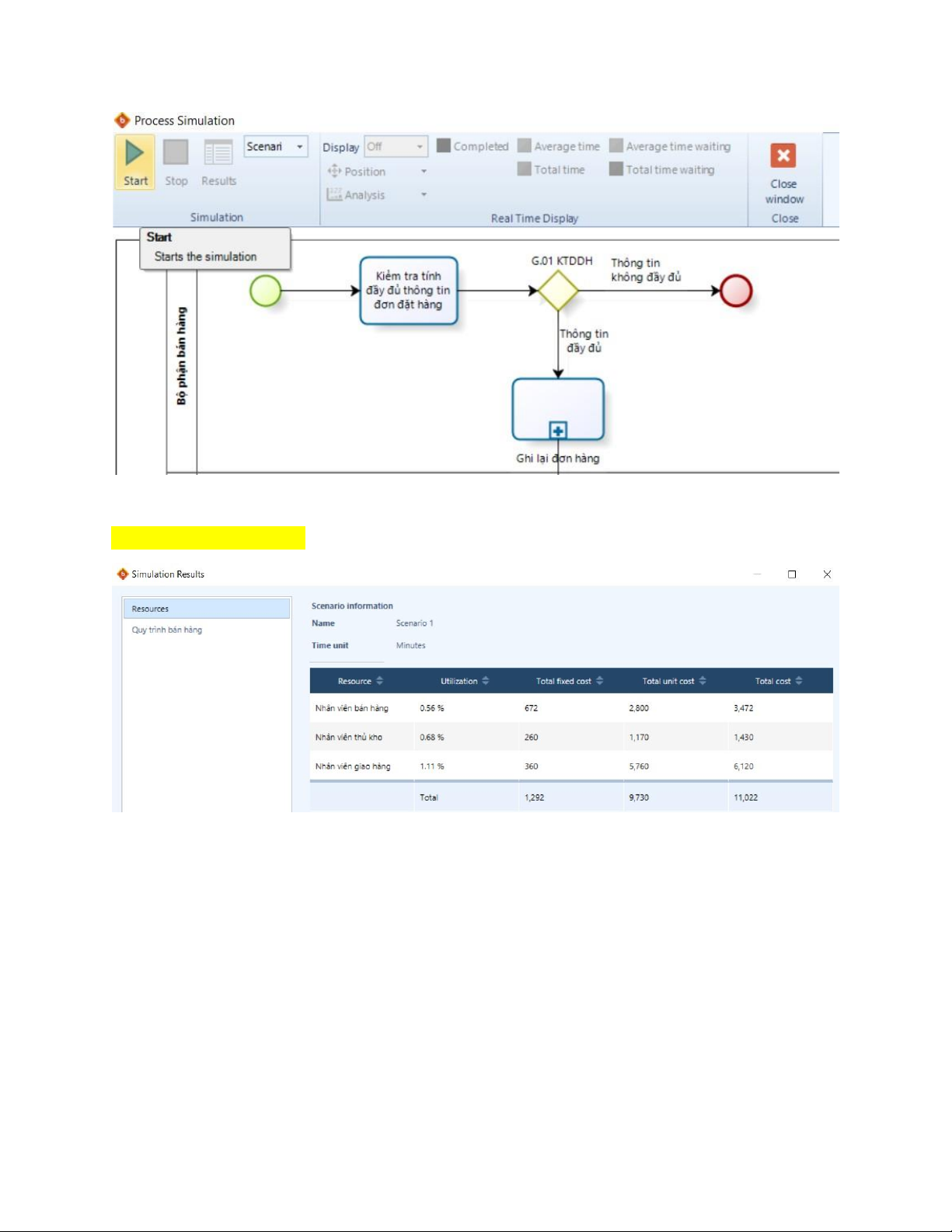The width and height of the screenshot is (952, 1232).
Task: Click the red Close window icon
Action: click(783, 156)
